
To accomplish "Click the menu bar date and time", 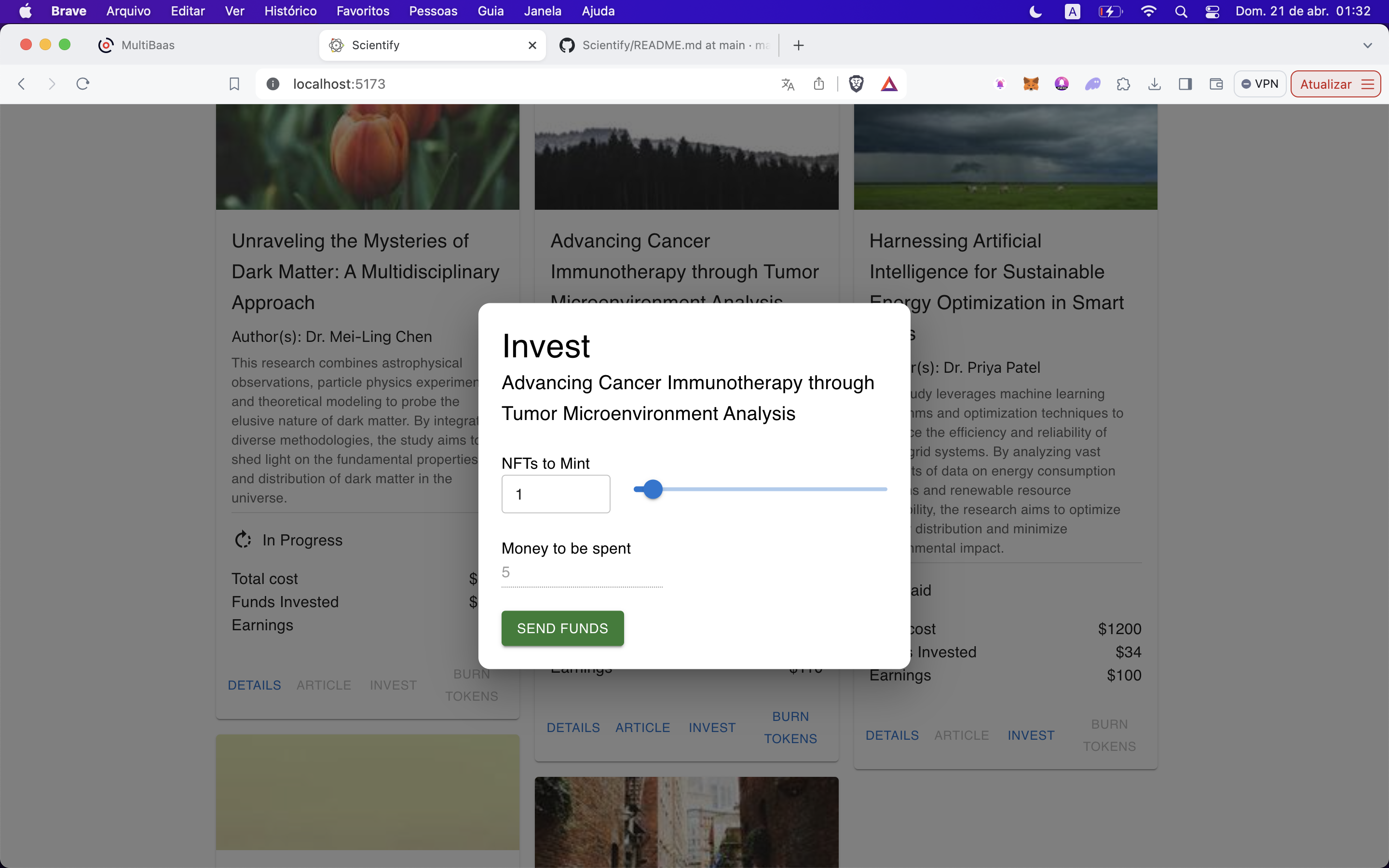I will point(1303,12).
